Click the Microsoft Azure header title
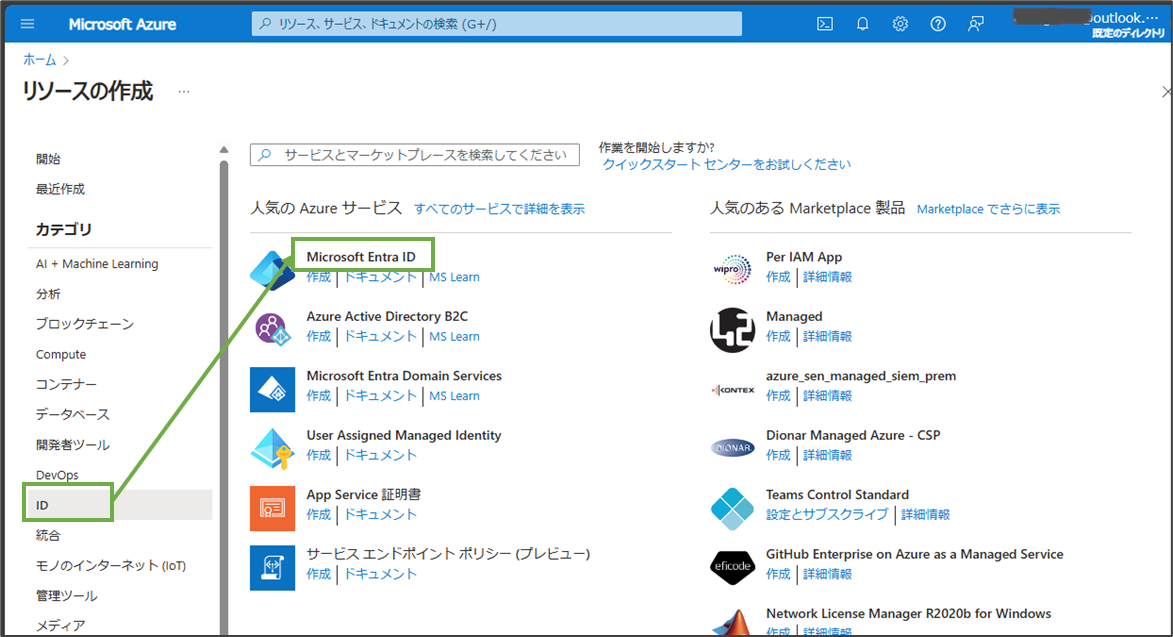The height and width of the screenshot is (637, 1173). 123,24
